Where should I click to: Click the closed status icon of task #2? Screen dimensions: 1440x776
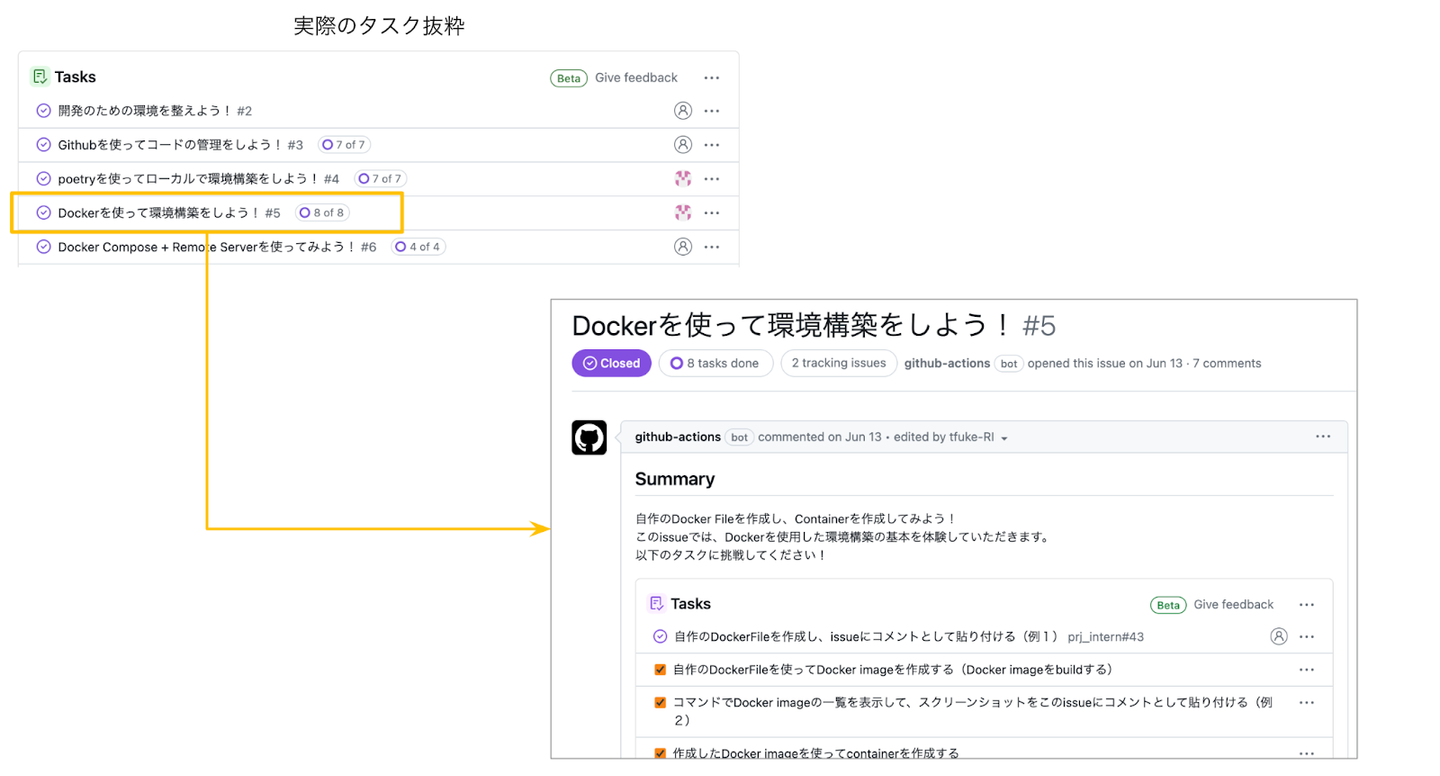[x=43, y=111]
